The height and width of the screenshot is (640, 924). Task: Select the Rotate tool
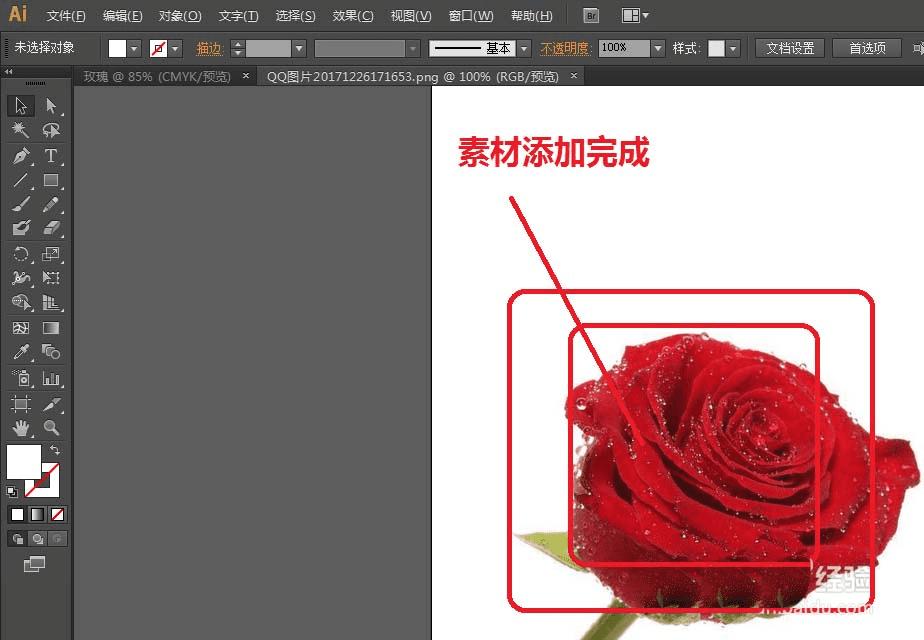pyautogui.click(x=21, y=254)
